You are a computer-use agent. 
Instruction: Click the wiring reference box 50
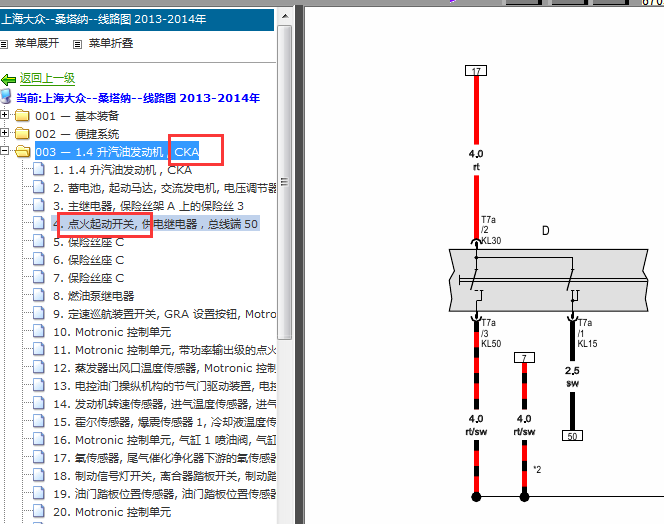(572, 436)
